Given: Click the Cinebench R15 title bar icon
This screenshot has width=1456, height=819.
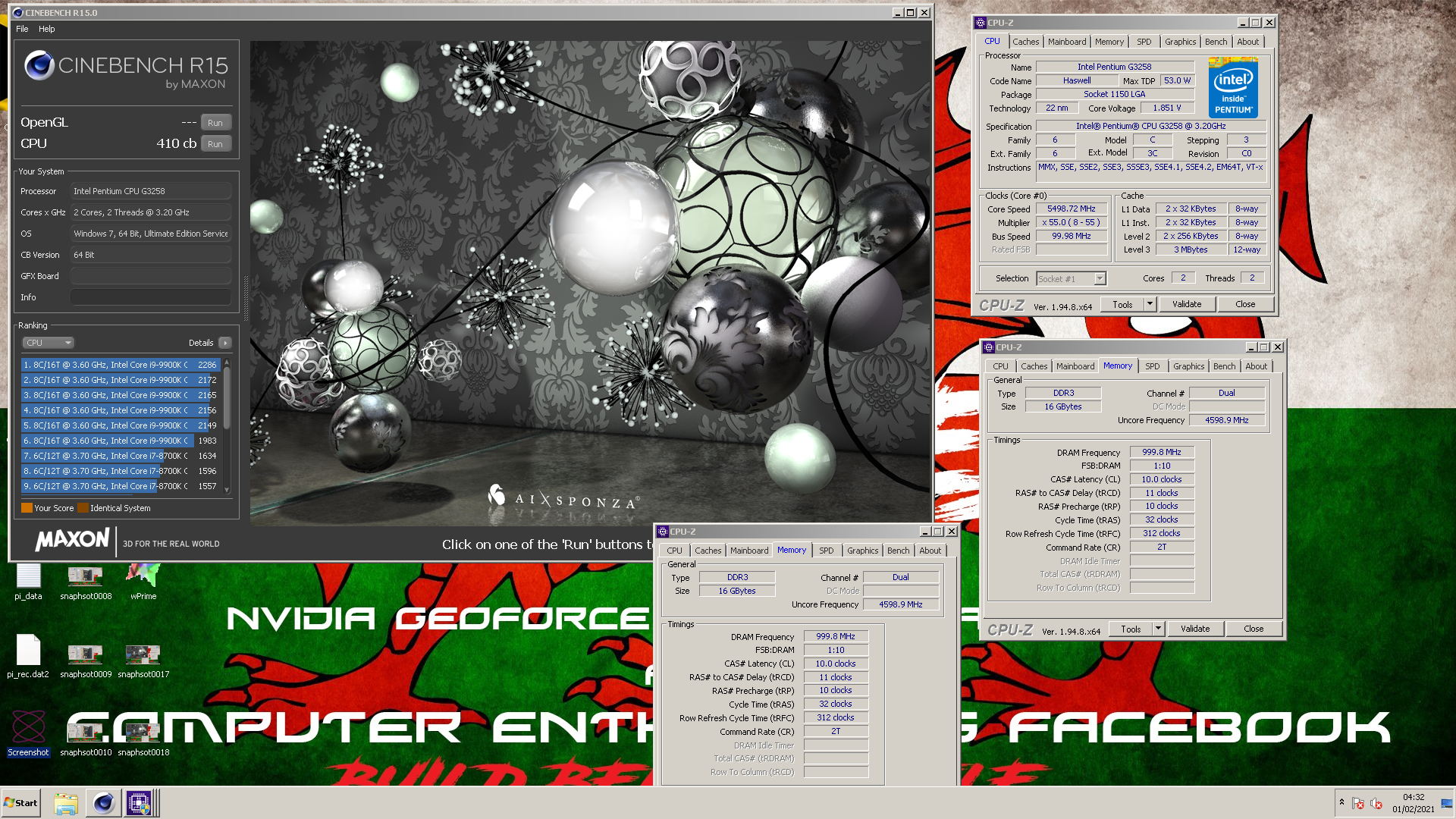Looking at the screenshot, I should pyautogui.click(x=17, y=13).
